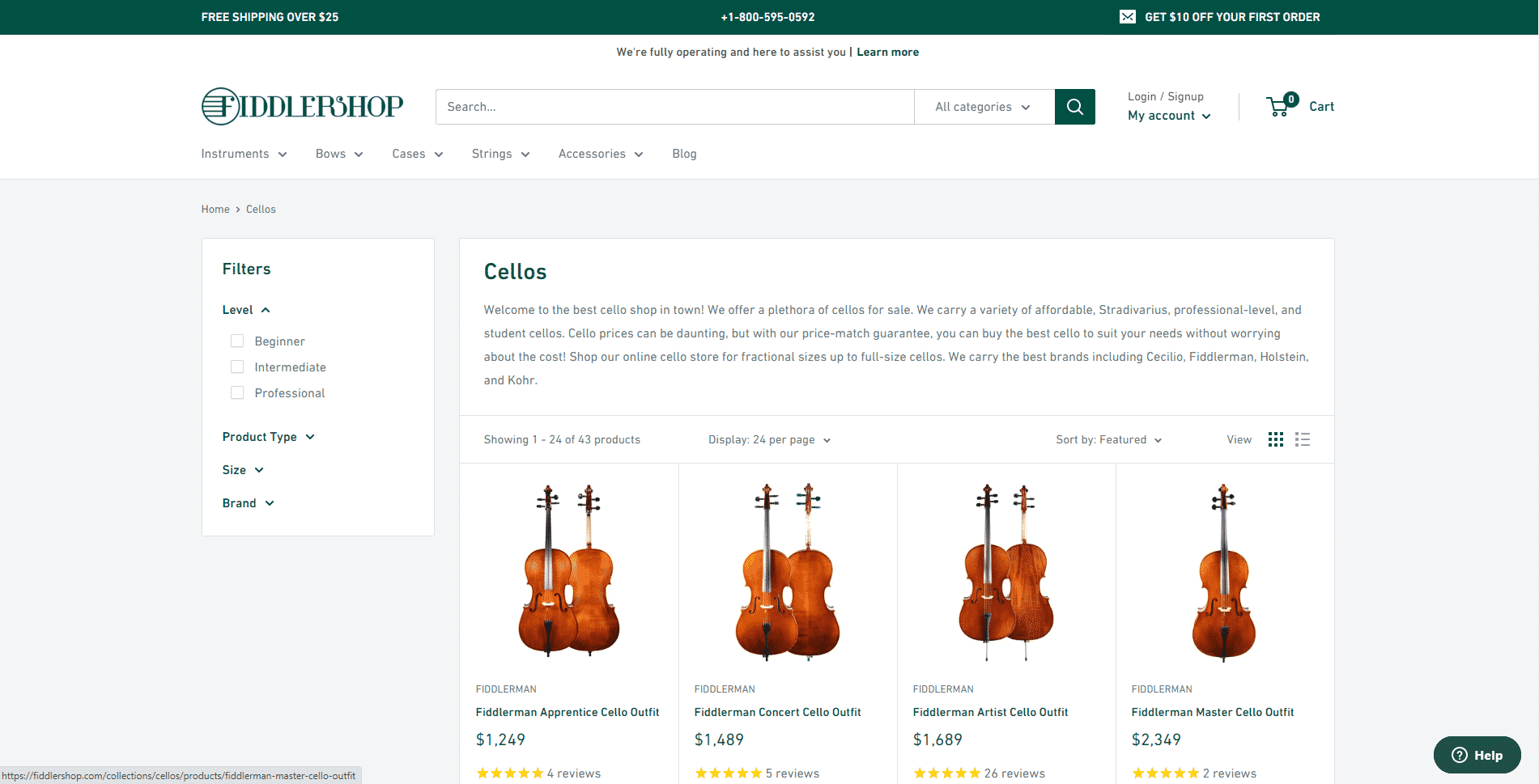
Task: Open Fiddlerman Concert Cello Outfit link
Action: [x=777, y=712]
